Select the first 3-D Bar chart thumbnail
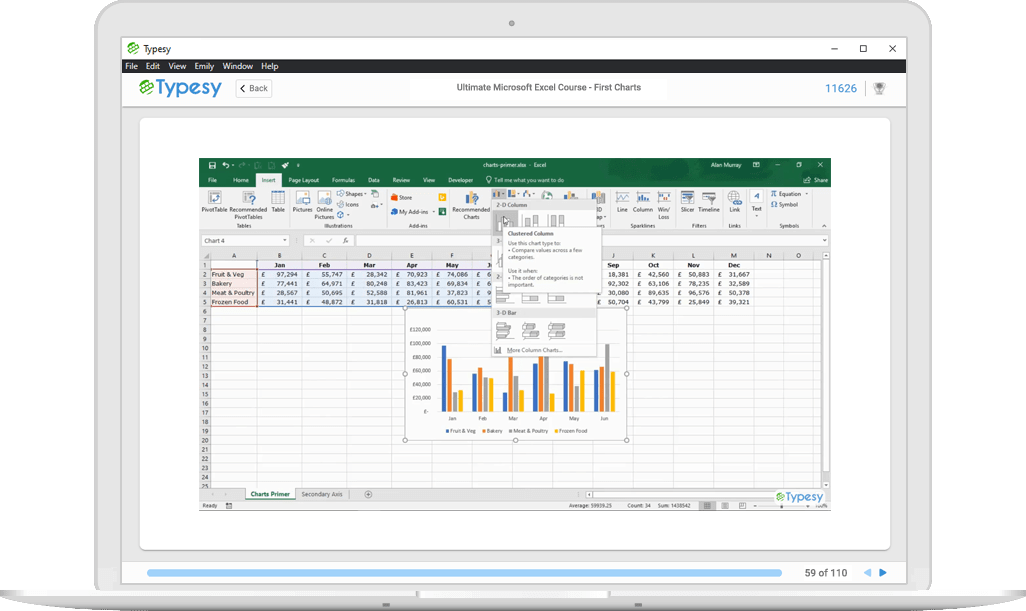 click(504, 330)
